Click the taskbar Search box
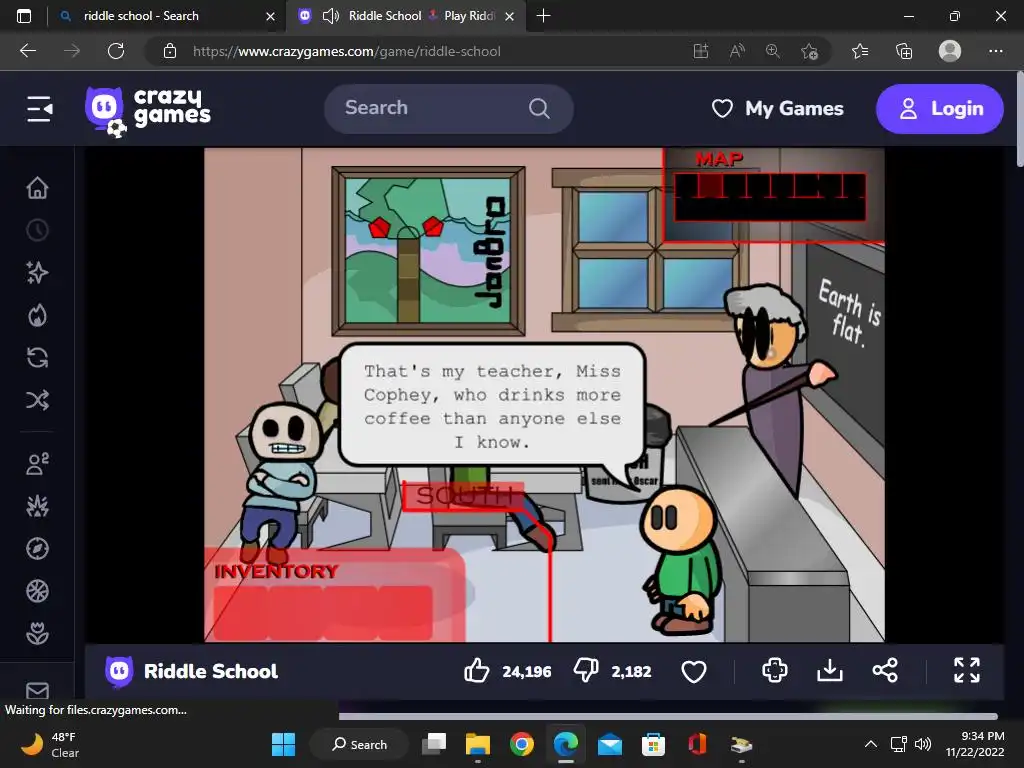This screenshot has height=768, width=1024. coord(359,744)
